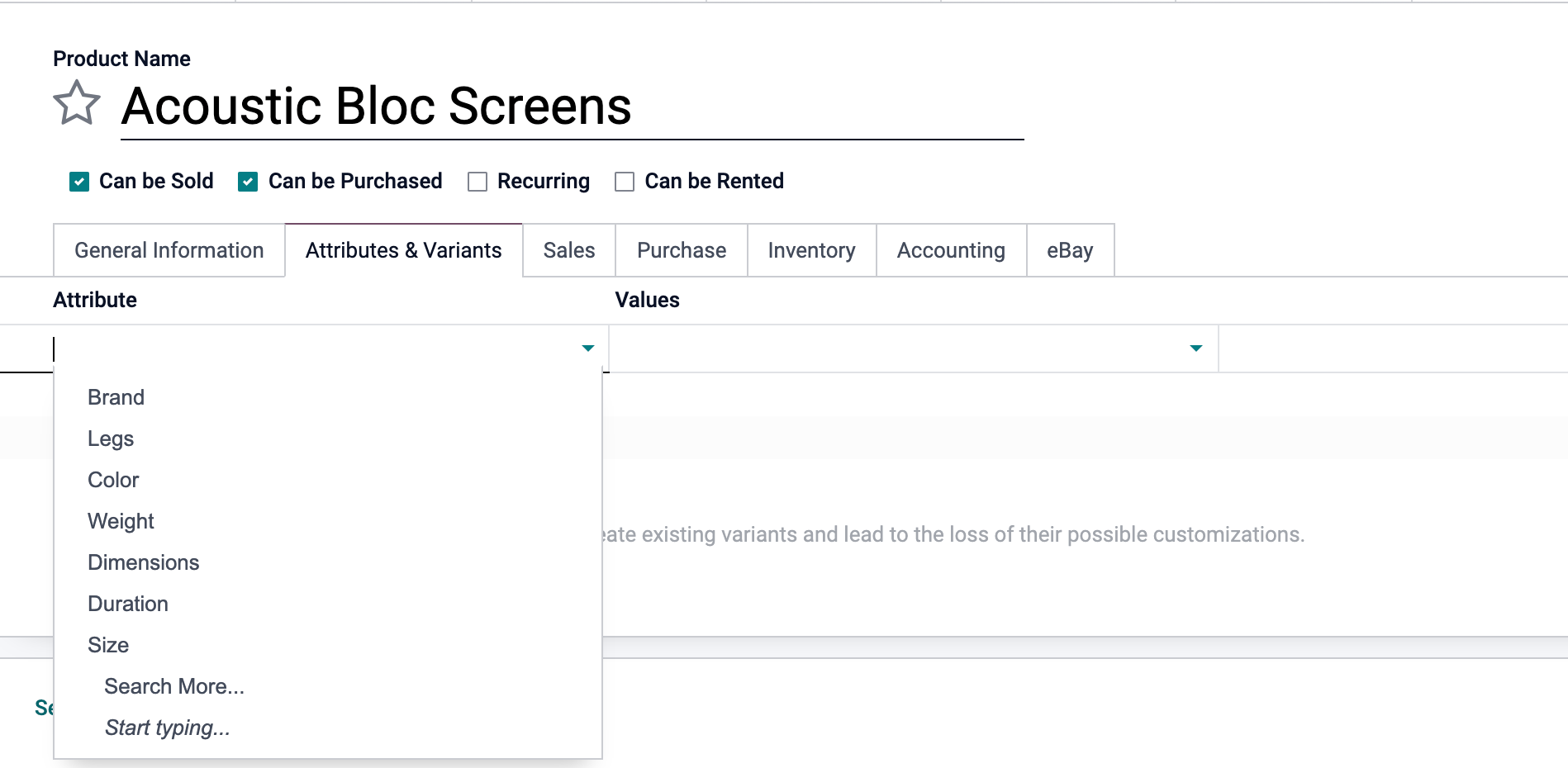The height and width of the screenshot is (768, 1568).
Task: Select Brand from attribute list
Action: [x=116, y=397]
